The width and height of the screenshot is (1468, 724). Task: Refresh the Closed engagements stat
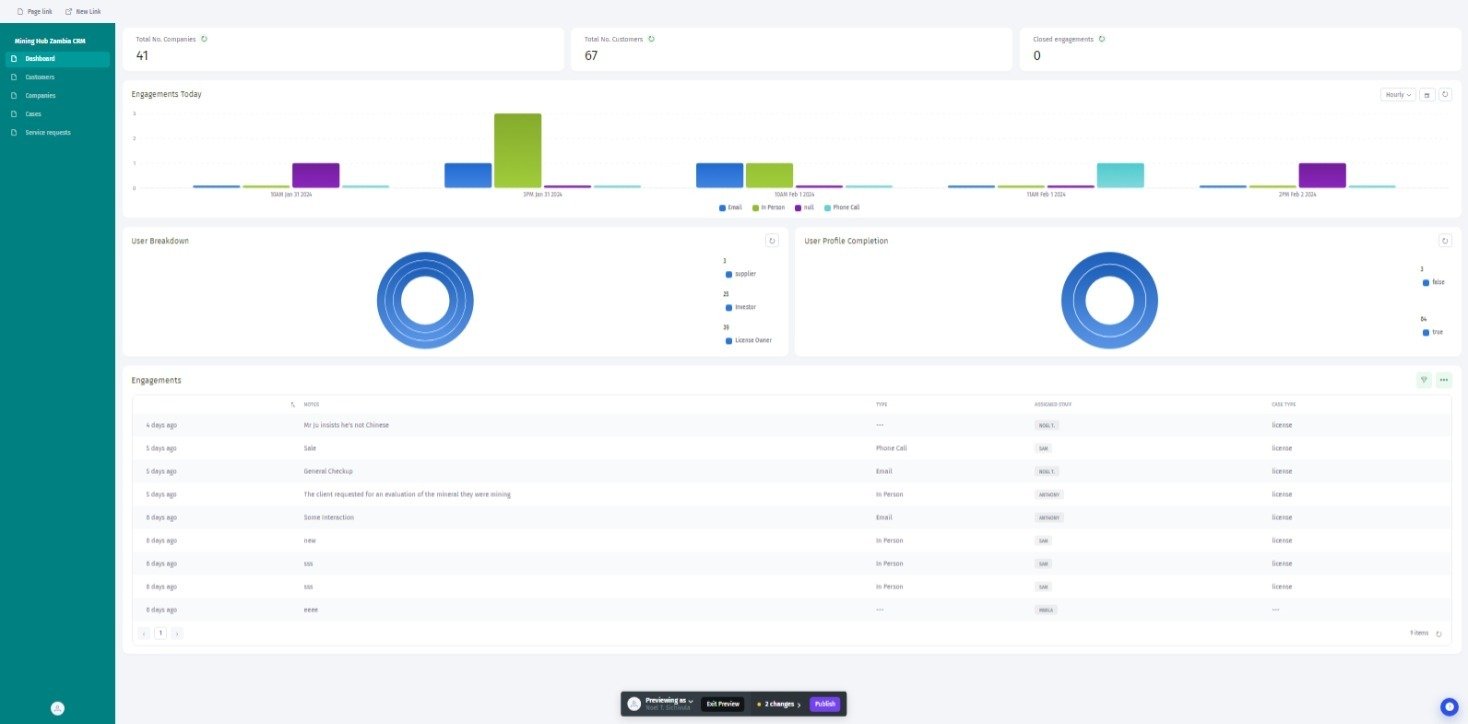click(x=1102, y=39)
